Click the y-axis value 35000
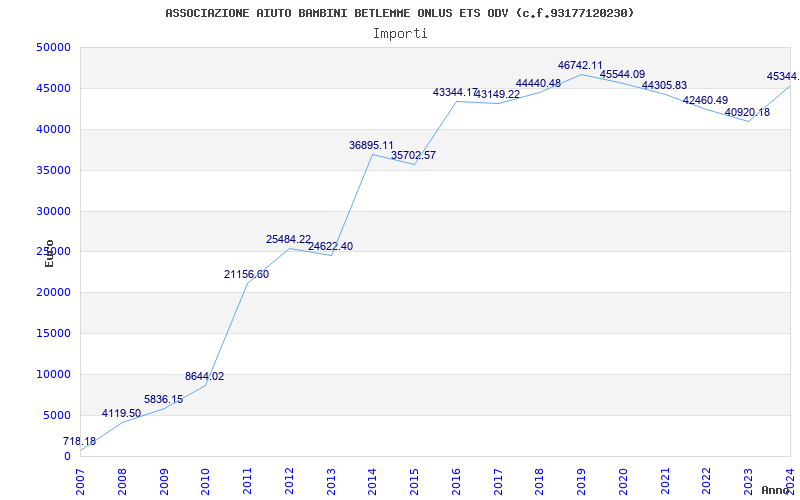 [x=53, y=170]
